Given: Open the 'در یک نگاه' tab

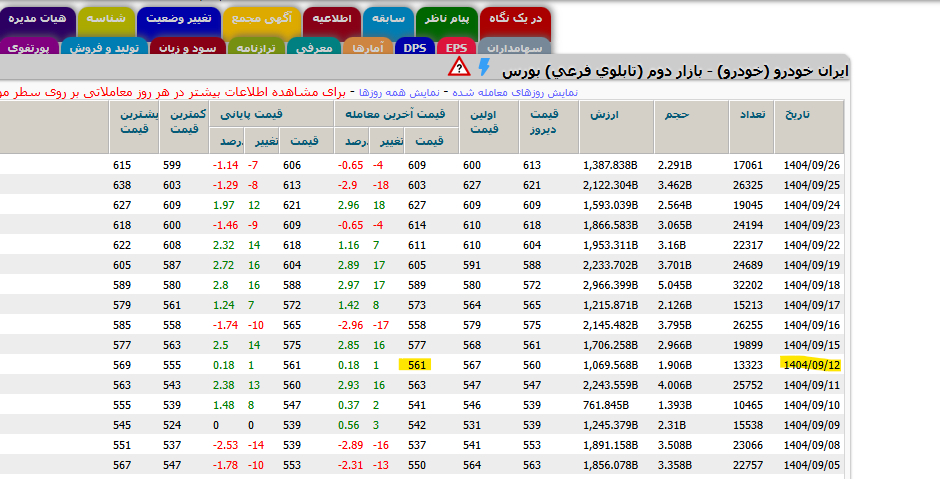Looking at the screenshot, I should pos(515,19).
